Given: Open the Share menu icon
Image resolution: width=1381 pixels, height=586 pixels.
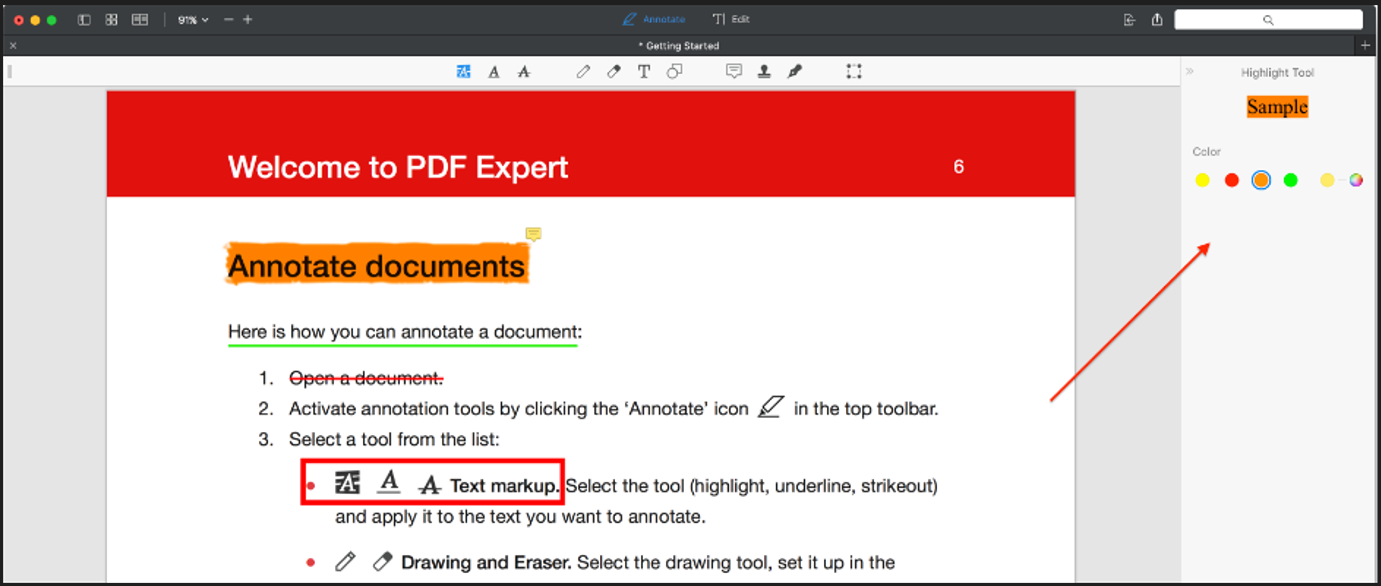Looking at the screenshot, I should (x=1157, y=20).
